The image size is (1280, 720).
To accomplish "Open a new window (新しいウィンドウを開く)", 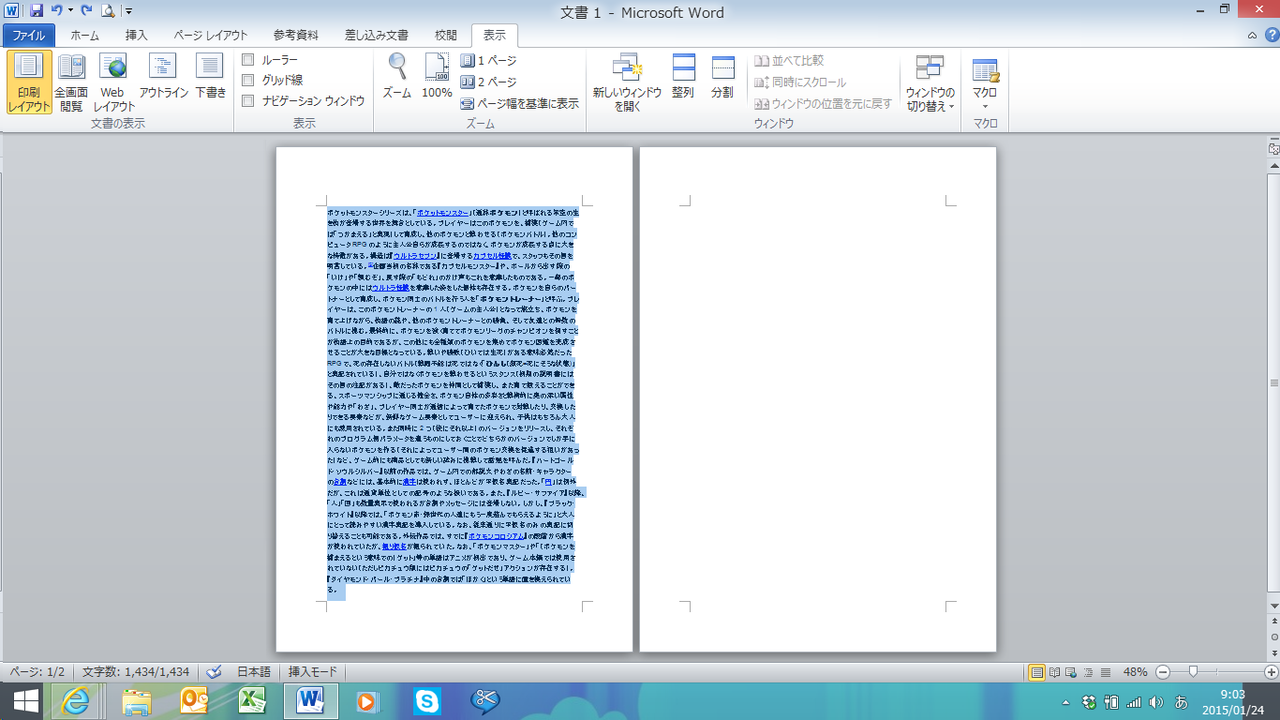I will (x=627, y=82).
